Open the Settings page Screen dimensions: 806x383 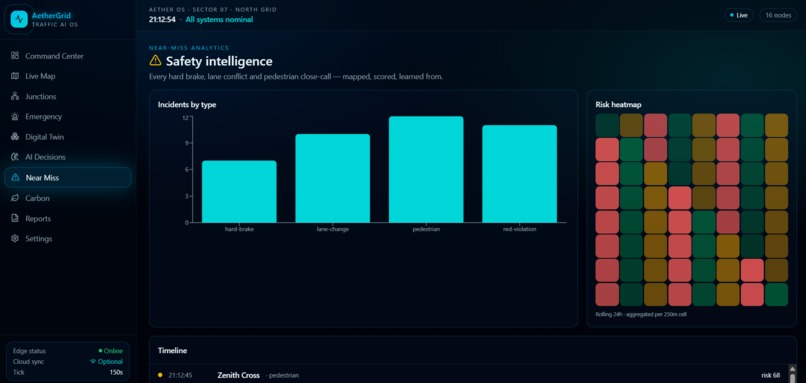[68, 239]
